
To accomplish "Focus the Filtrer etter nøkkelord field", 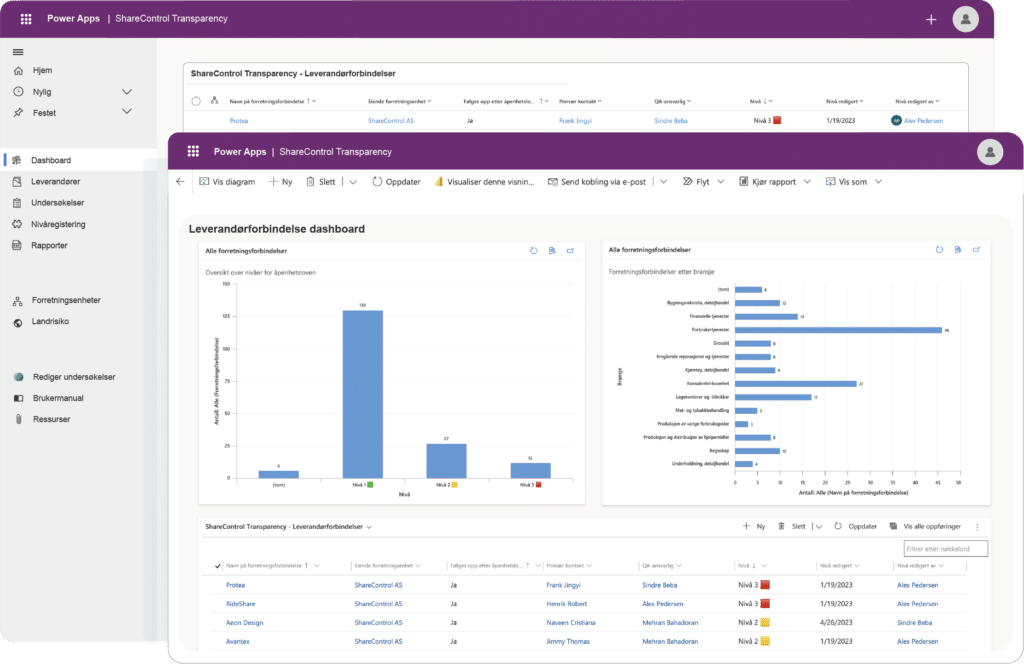I will point(946,549).
